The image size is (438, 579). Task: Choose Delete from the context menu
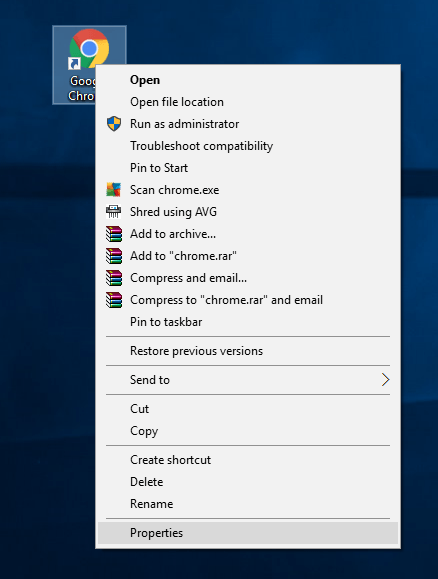pyautogui.click(x=248, y=482)
